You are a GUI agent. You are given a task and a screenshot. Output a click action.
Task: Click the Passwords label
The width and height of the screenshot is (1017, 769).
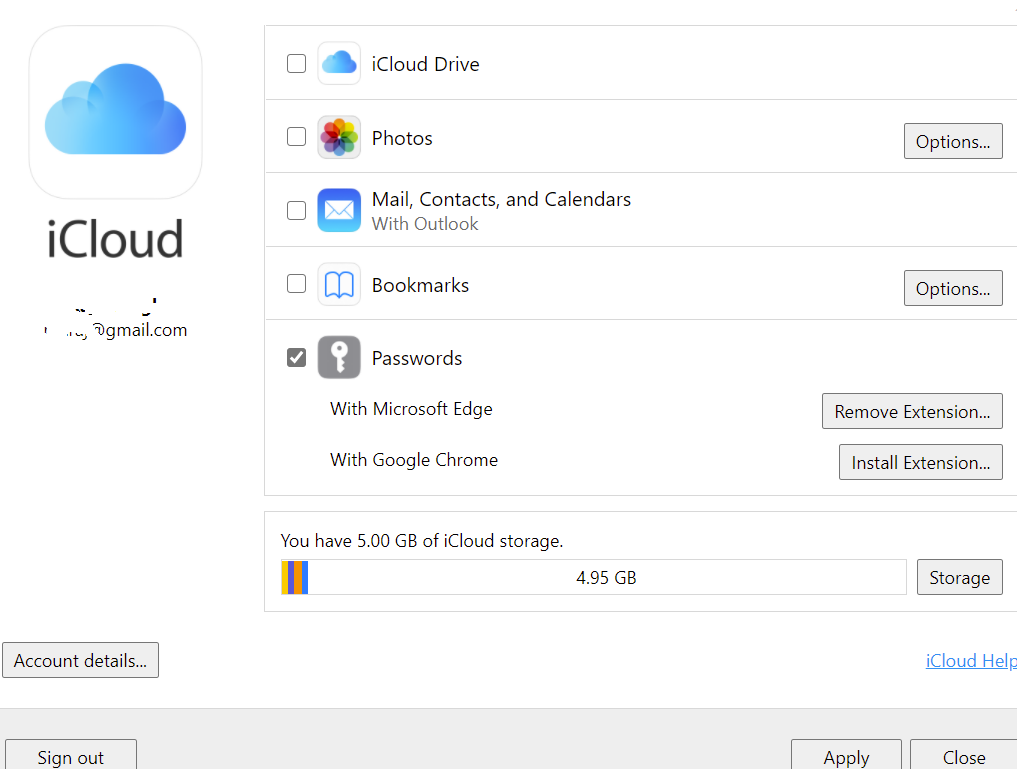(417, 359)
